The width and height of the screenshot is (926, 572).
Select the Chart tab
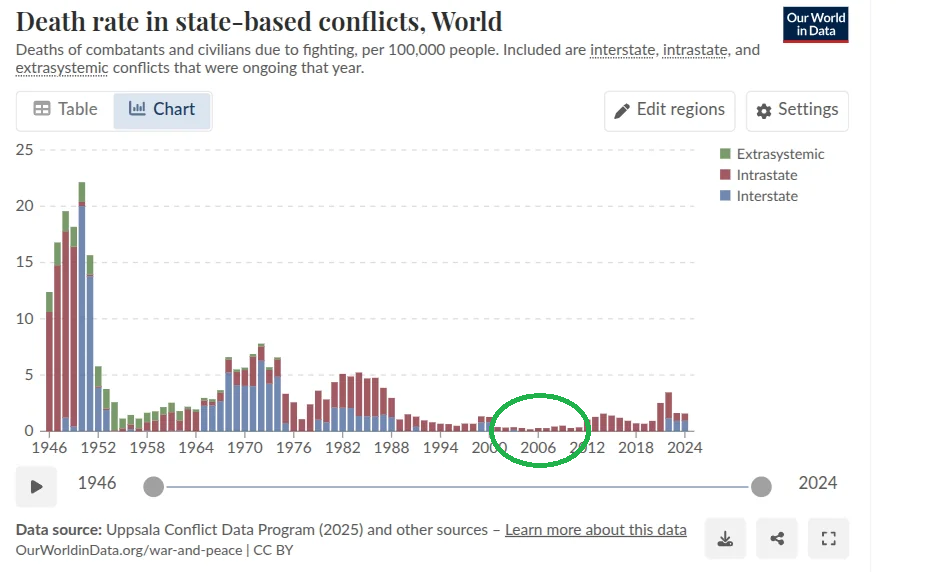pyautogui.click(x=162, y=109)
